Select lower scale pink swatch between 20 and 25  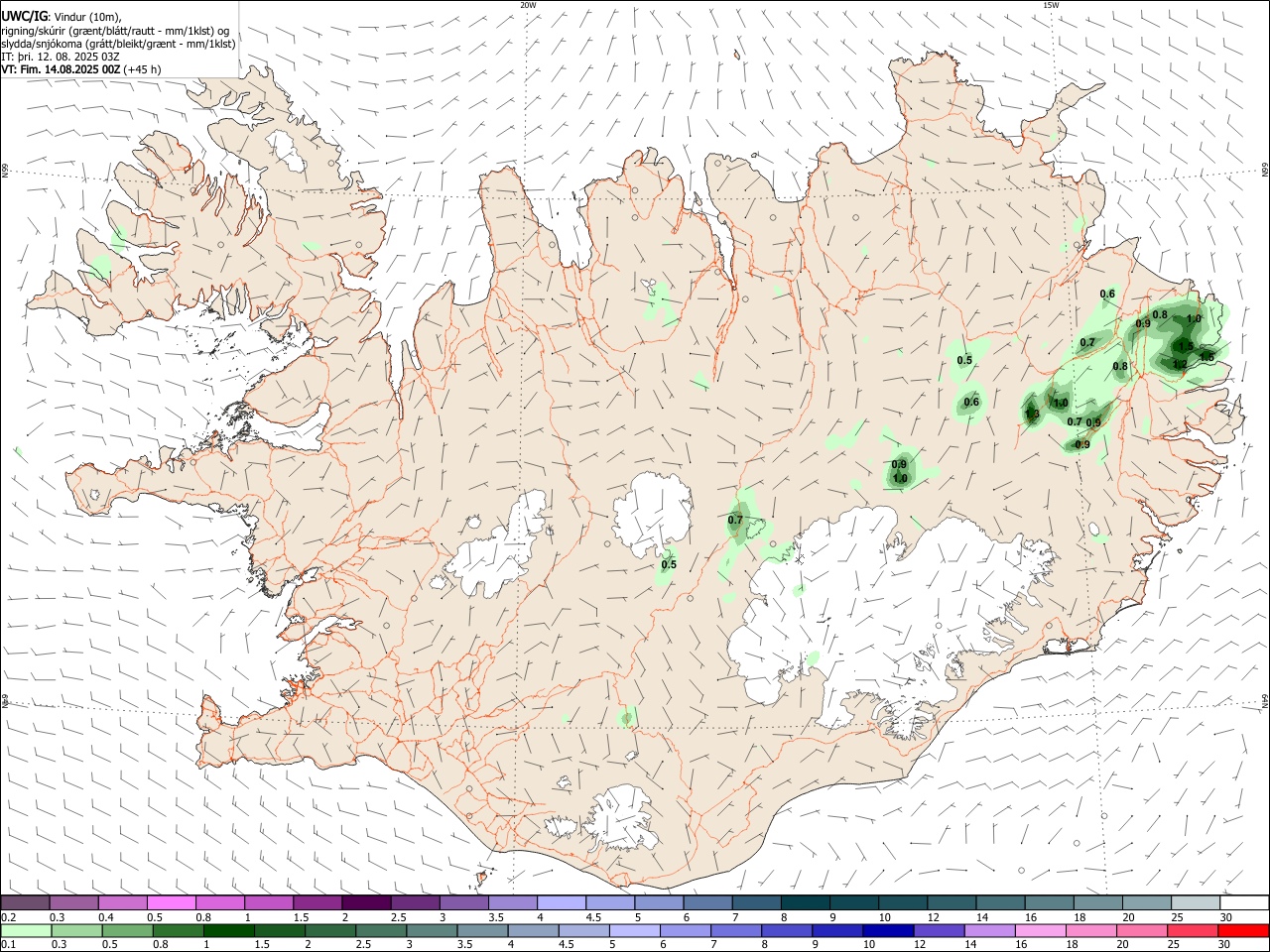(x=1143, y=930)
